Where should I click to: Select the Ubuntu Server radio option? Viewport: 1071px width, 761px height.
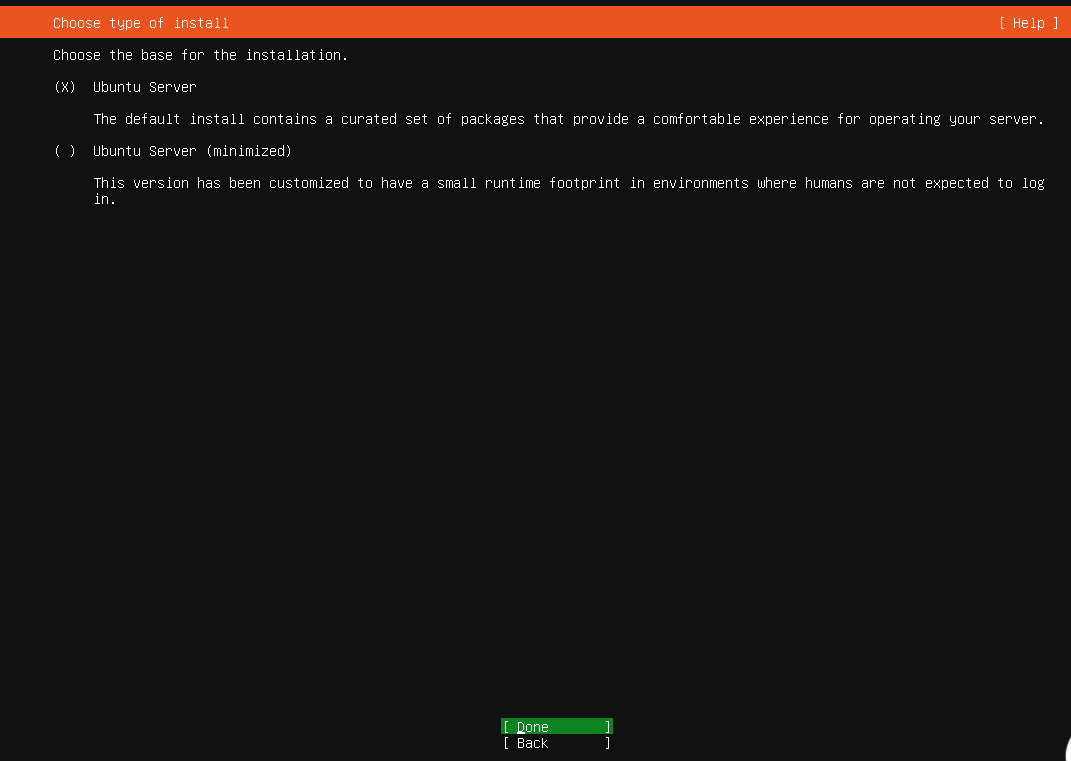tap(65, 87)
